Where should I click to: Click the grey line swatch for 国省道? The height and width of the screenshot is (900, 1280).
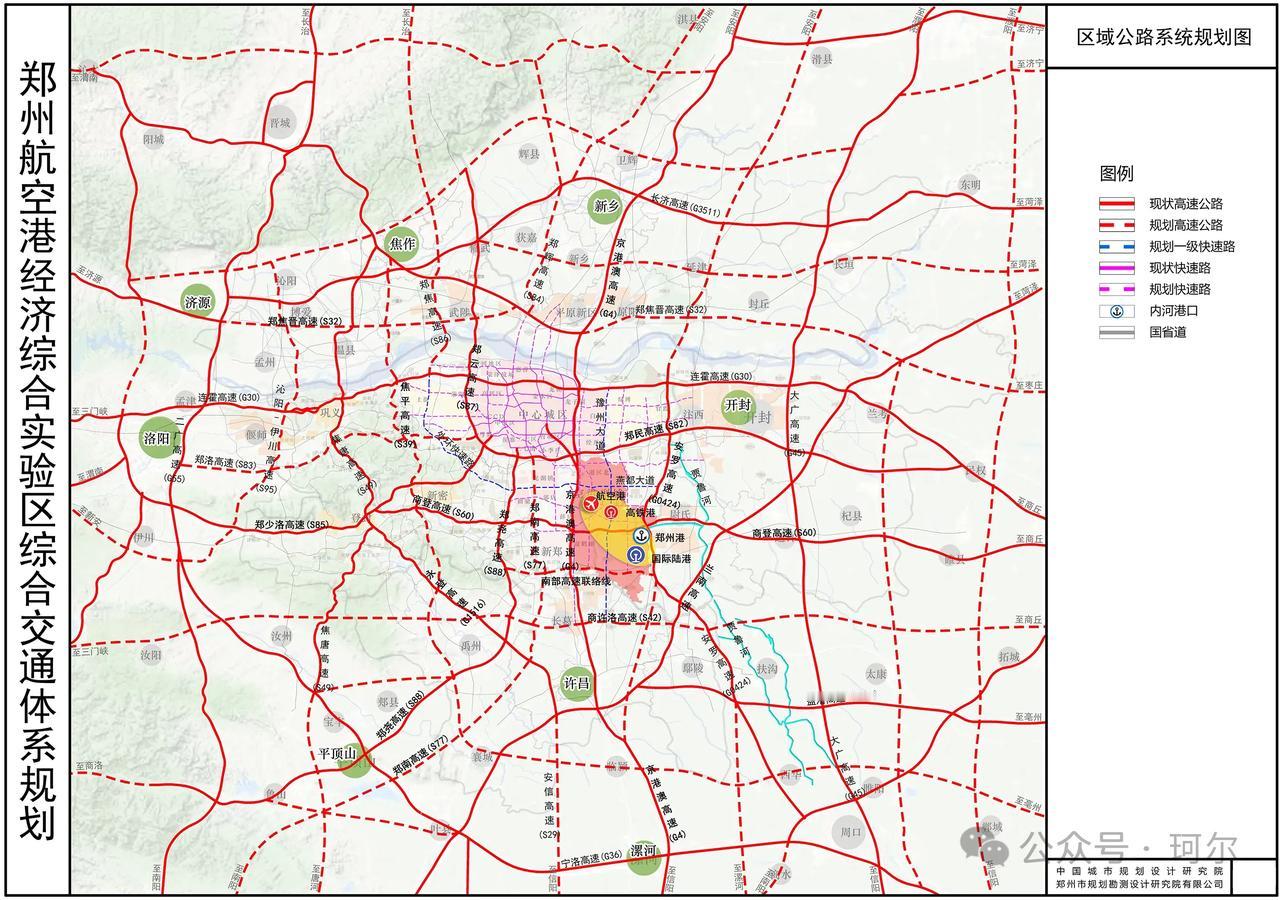point(1119,332)
